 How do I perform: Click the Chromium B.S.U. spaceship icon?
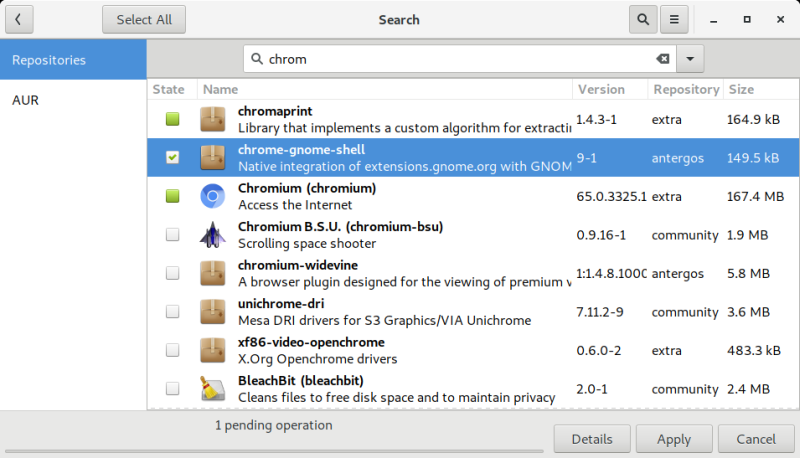pyautogui.click(x=213, y=235)
